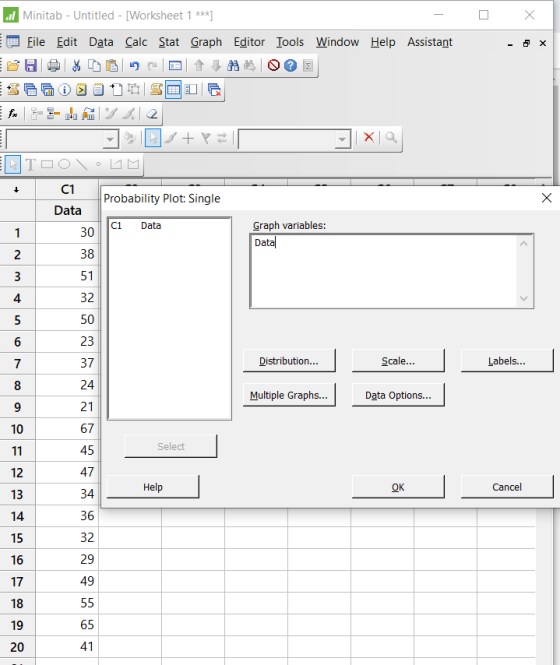Open the Graph menu

(206, 42)
